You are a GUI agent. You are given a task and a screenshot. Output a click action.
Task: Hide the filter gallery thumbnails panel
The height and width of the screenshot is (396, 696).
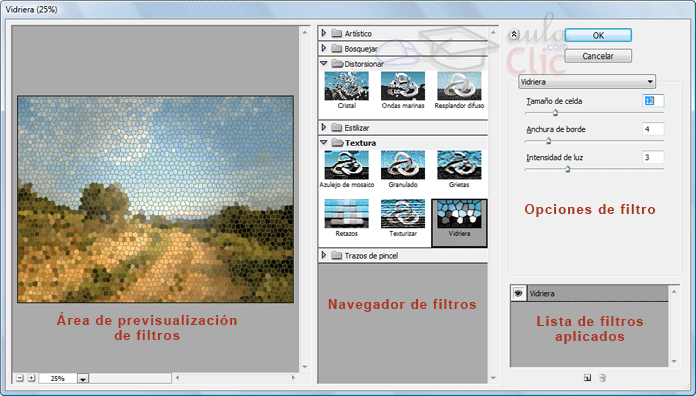pos(514,34)
